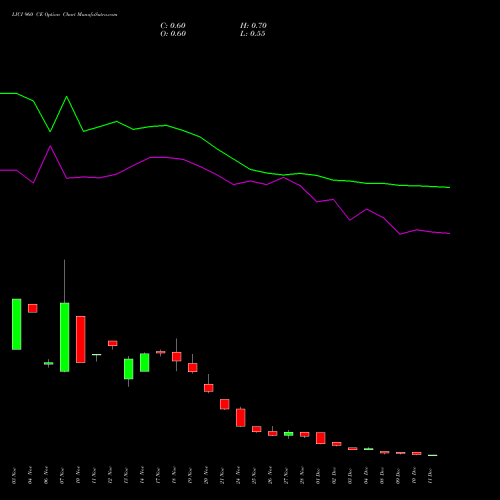Click the '07 Nov' date label
This screenshot has height=500, width=500.
pyautogui.click(x=62, y=476)
